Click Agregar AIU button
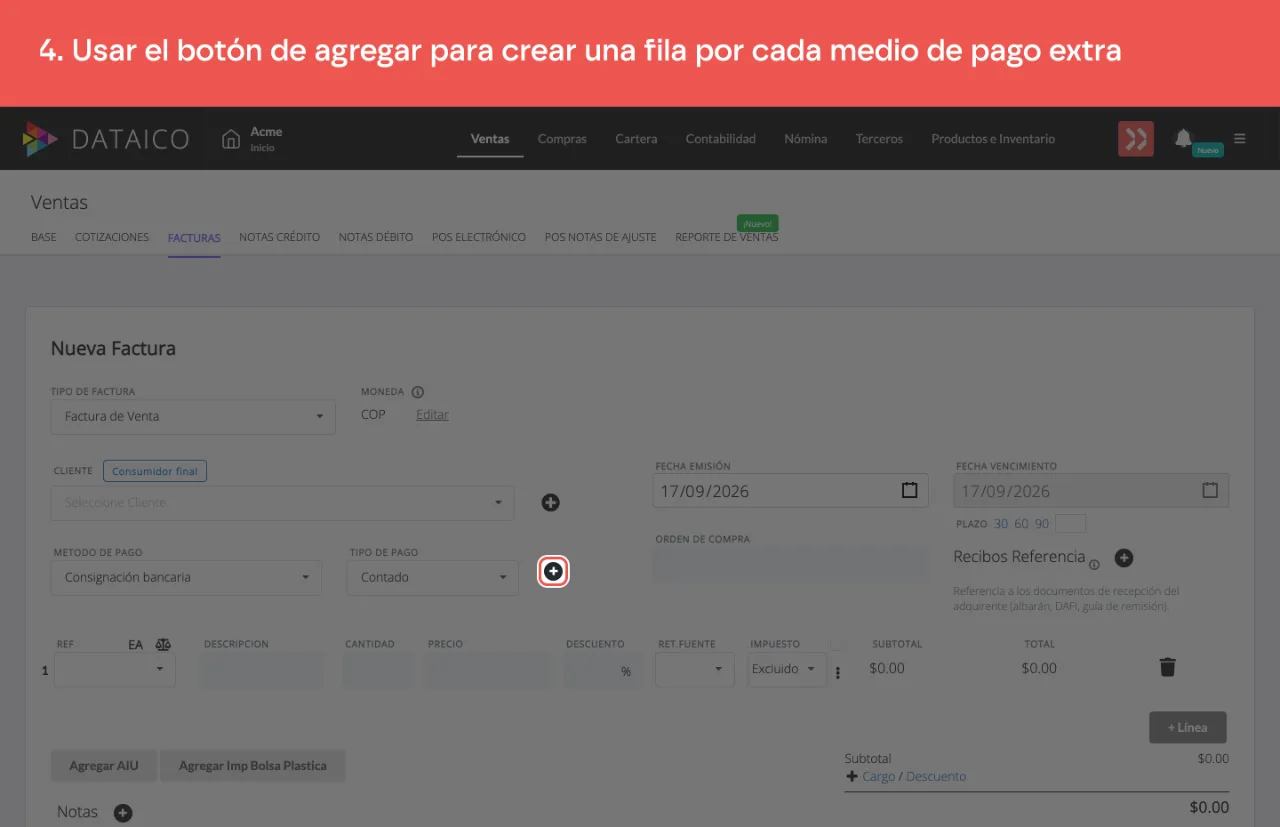 pyautogui.click(x=104, y=766)
